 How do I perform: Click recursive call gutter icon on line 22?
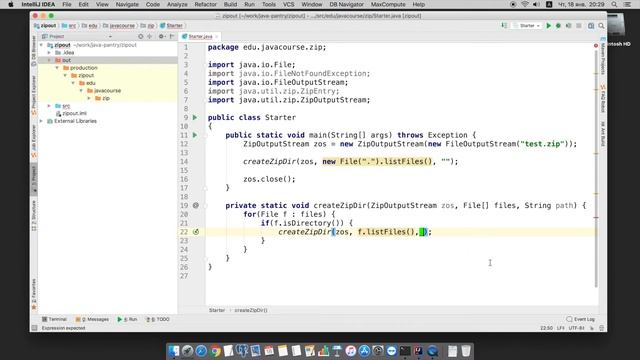pyautogui.click(x=196, y=232)
